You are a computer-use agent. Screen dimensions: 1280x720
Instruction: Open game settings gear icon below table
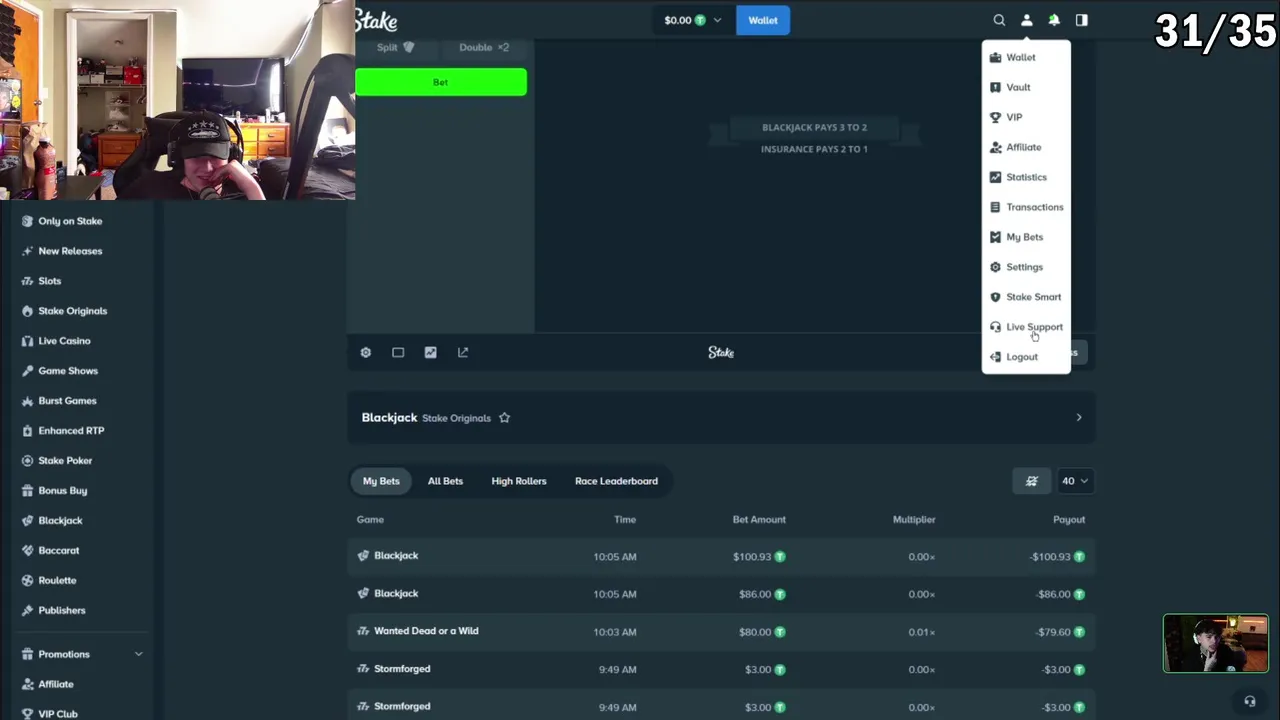366,352
